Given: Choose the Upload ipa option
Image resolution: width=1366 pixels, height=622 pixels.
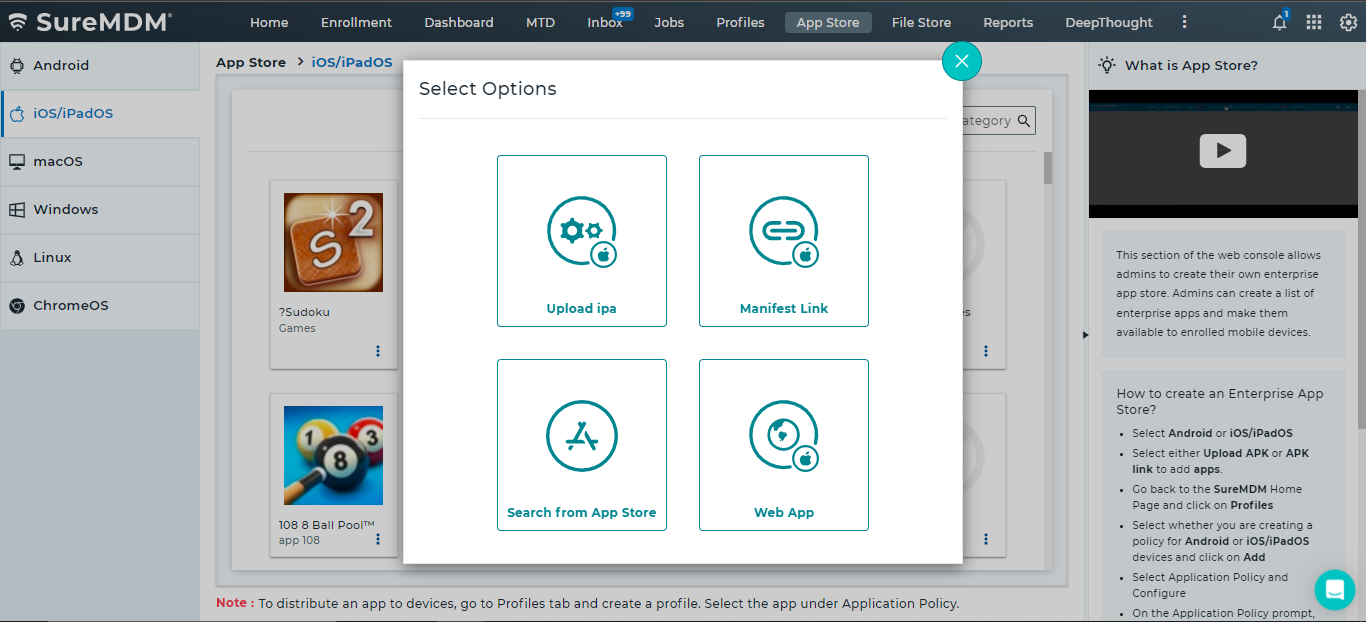Looking at the screenshot, I should tap(582, 241).
